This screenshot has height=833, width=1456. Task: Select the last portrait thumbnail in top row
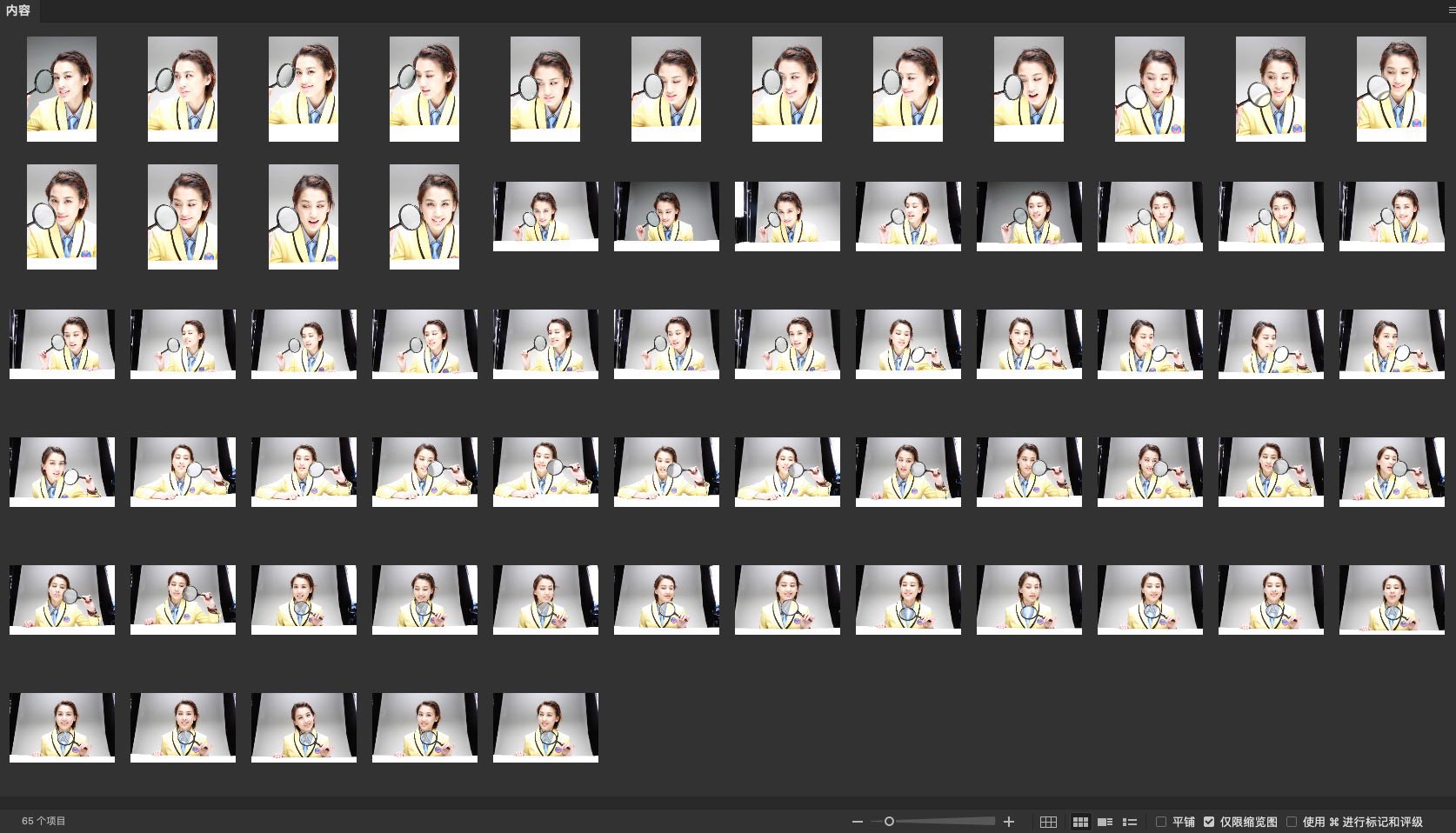[x=1392, y=89]
